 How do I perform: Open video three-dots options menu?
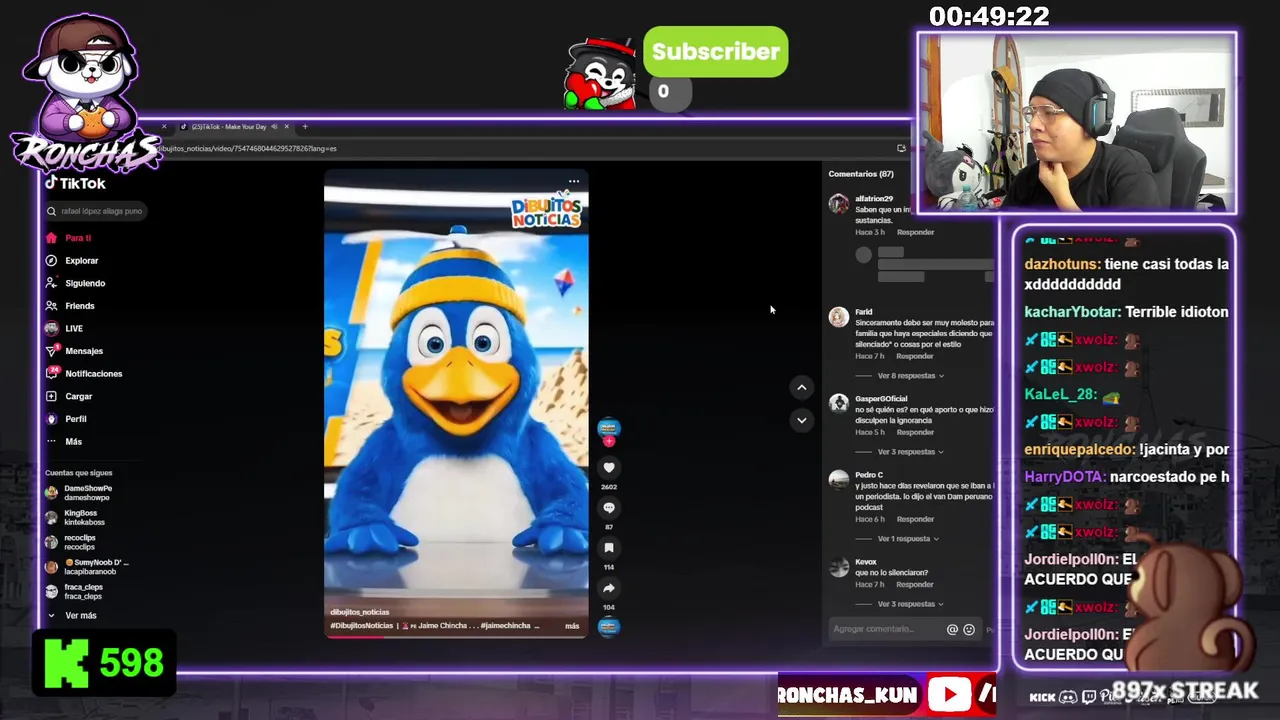coord(574,181)
